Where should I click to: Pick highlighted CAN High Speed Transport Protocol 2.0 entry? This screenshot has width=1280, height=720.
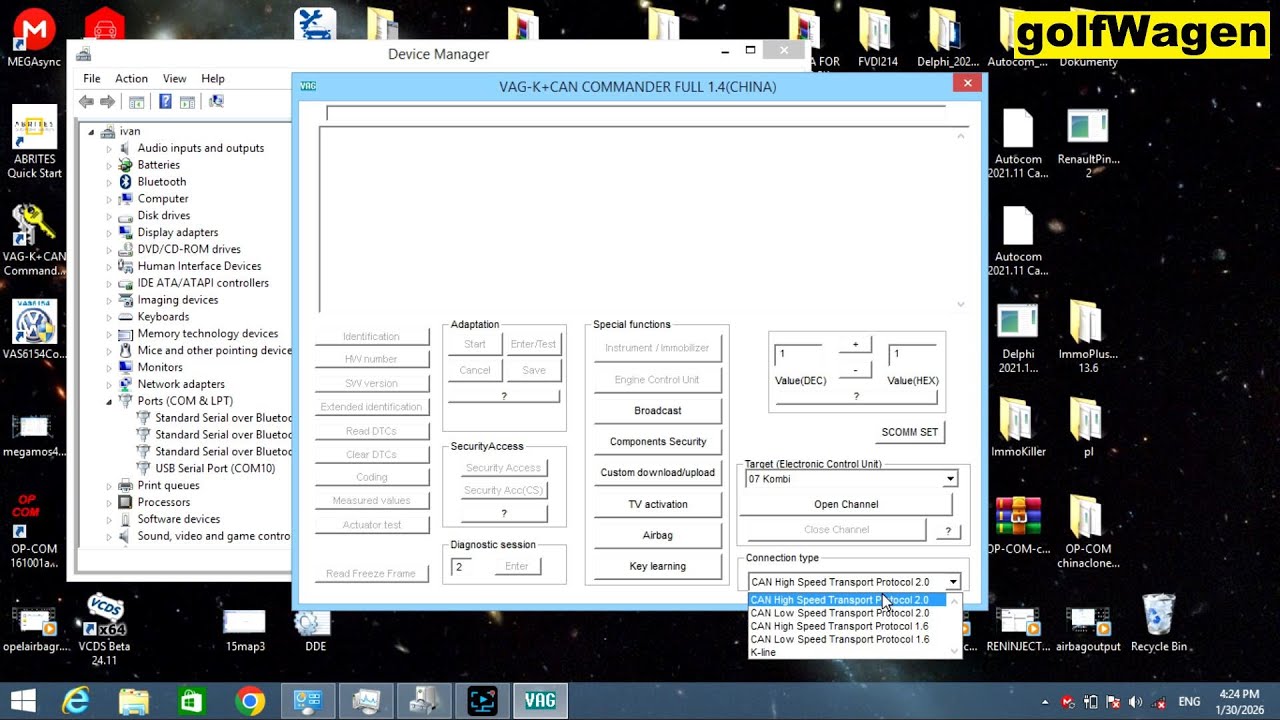[x=847, y=600]
